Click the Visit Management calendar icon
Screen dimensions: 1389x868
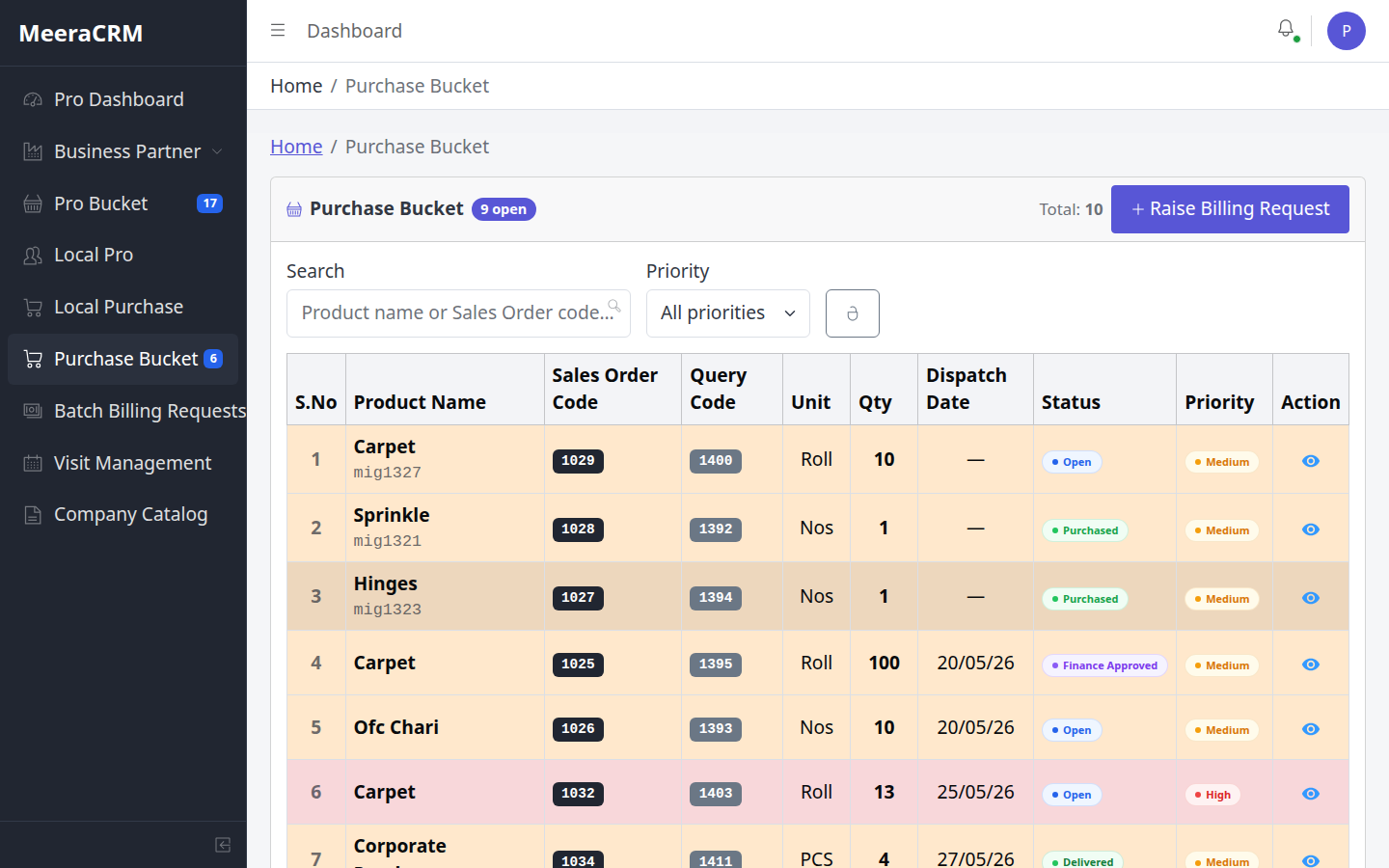click(x=33, y=463)
